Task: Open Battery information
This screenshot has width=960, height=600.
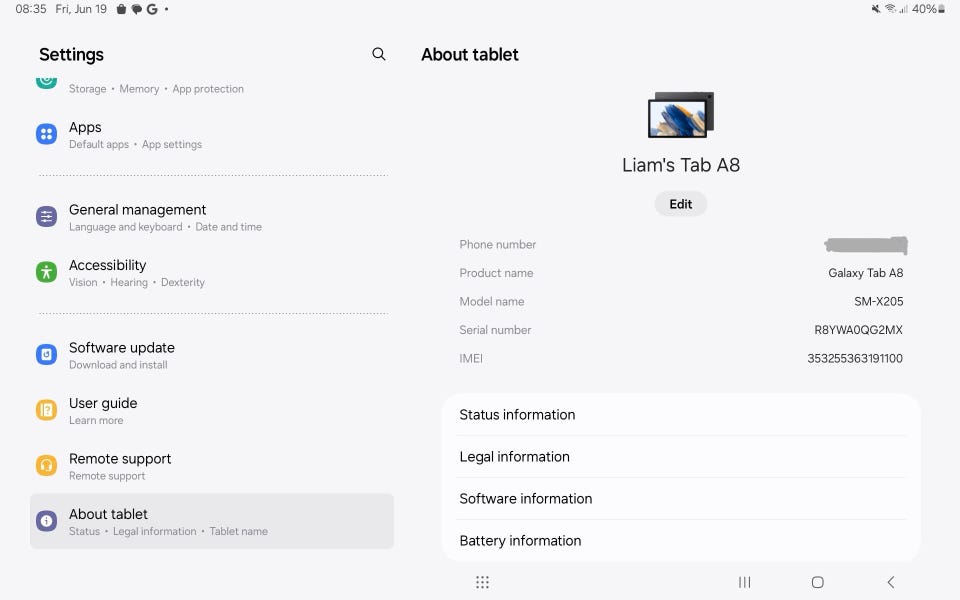Action: click(x=681, y=541)
